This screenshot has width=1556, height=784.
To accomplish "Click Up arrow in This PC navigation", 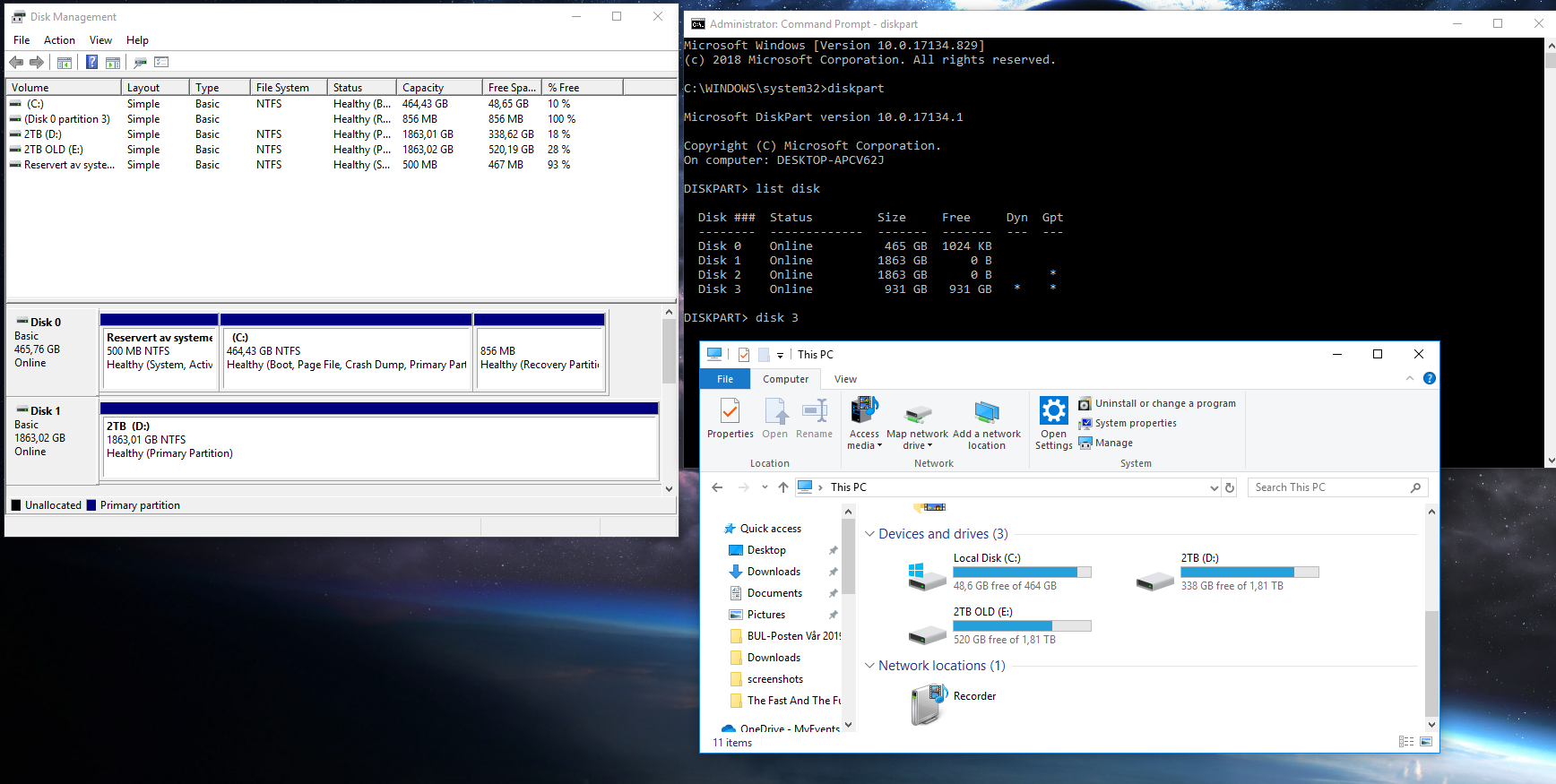I will (783, 487).
